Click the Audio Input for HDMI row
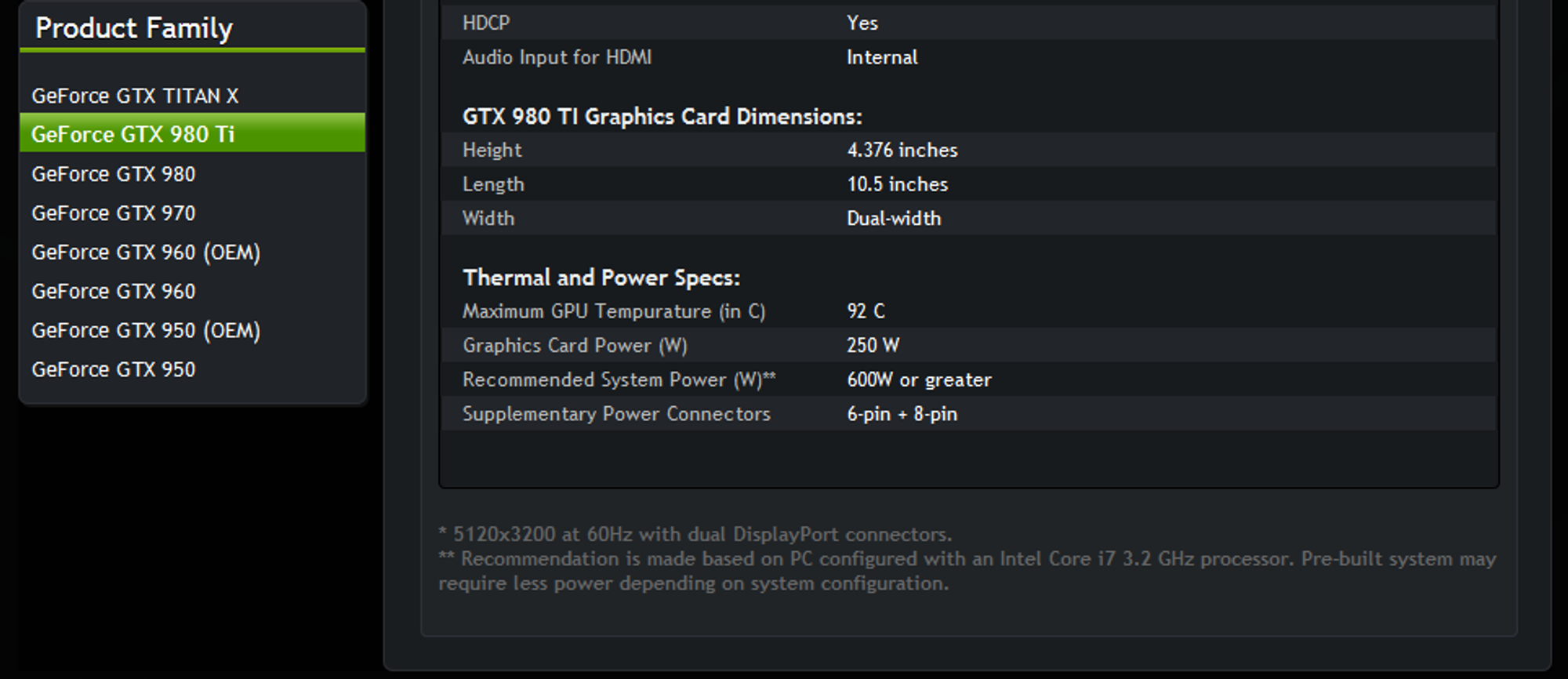The image size is (1568, 679). pos(969,57)
